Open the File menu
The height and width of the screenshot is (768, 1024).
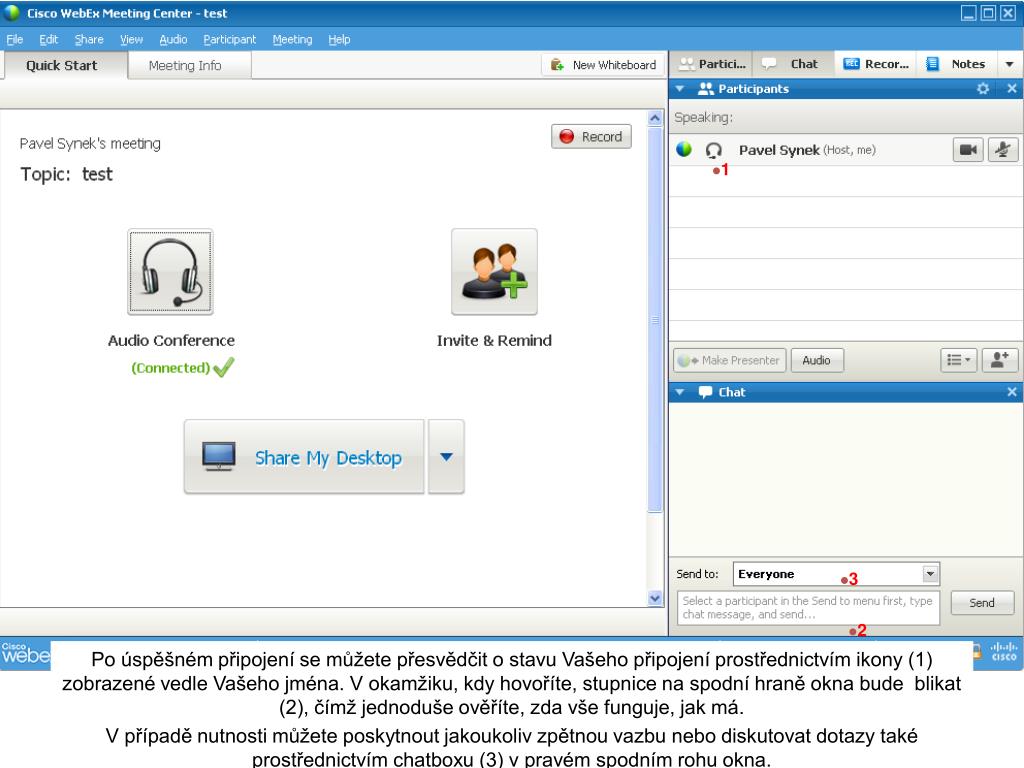click(x=14, y=39)
